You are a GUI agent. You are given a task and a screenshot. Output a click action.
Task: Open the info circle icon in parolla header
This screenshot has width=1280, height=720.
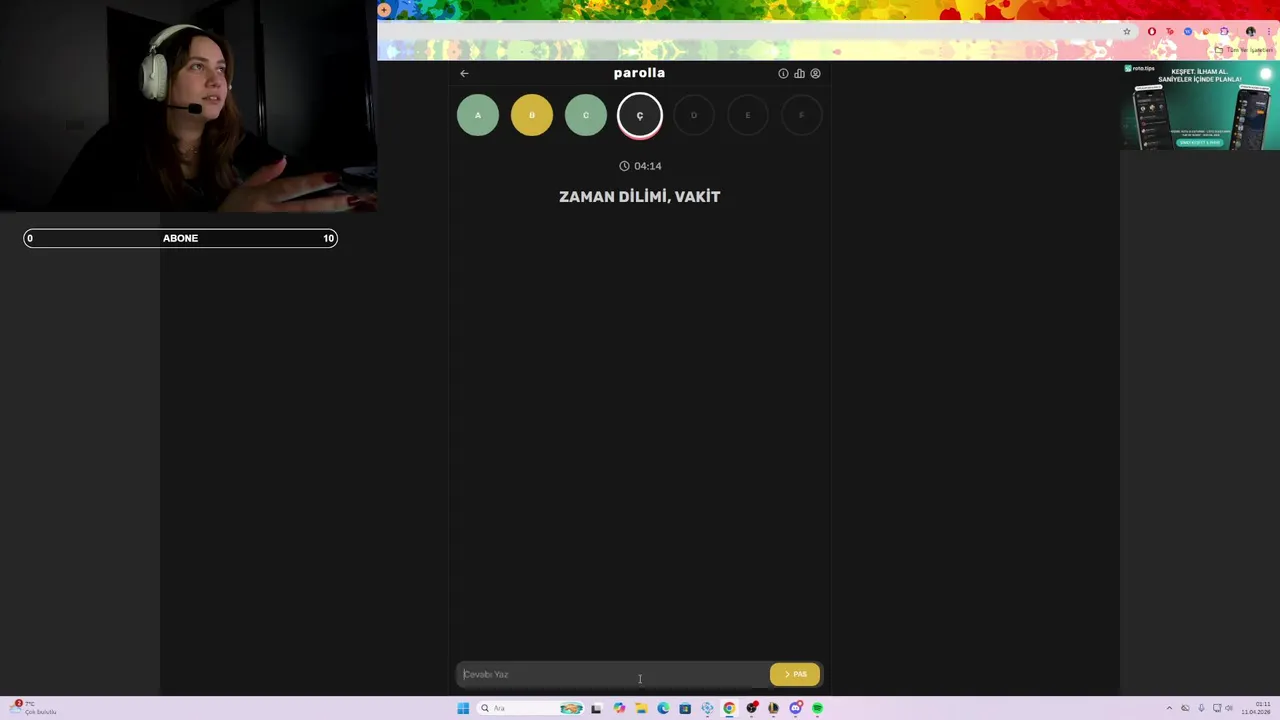(783, 73)
